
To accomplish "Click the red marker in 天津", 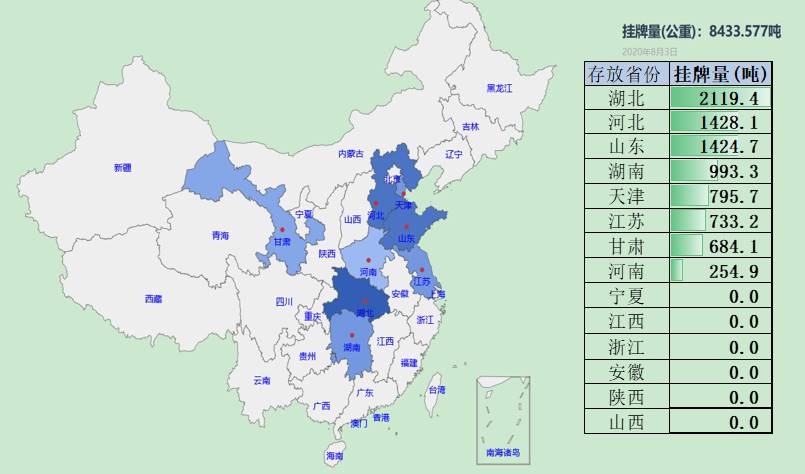I will pyautogui.click(x=404, y=194).
